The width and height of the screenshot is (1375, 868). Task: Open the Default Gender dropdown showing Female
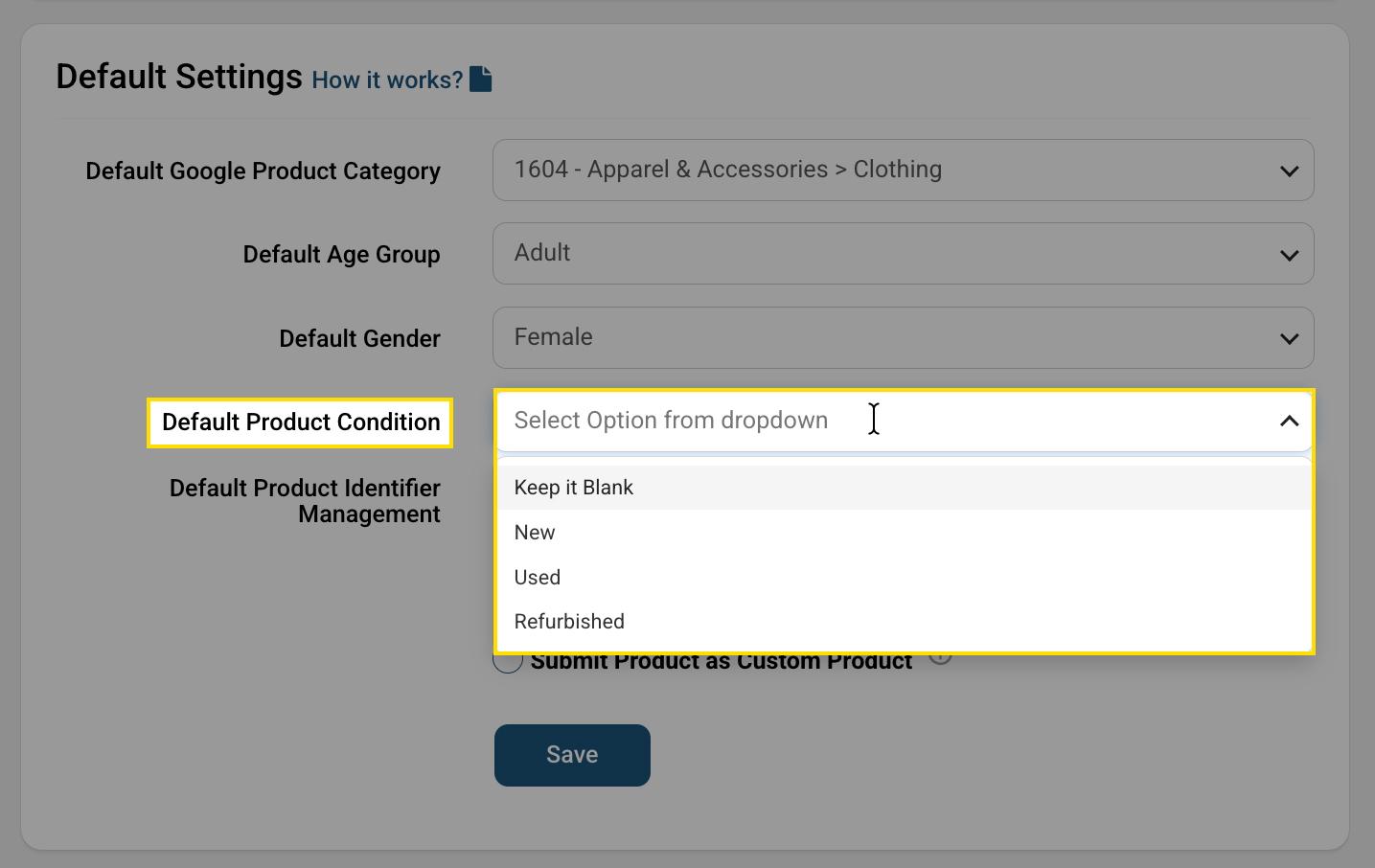(882, 337)
